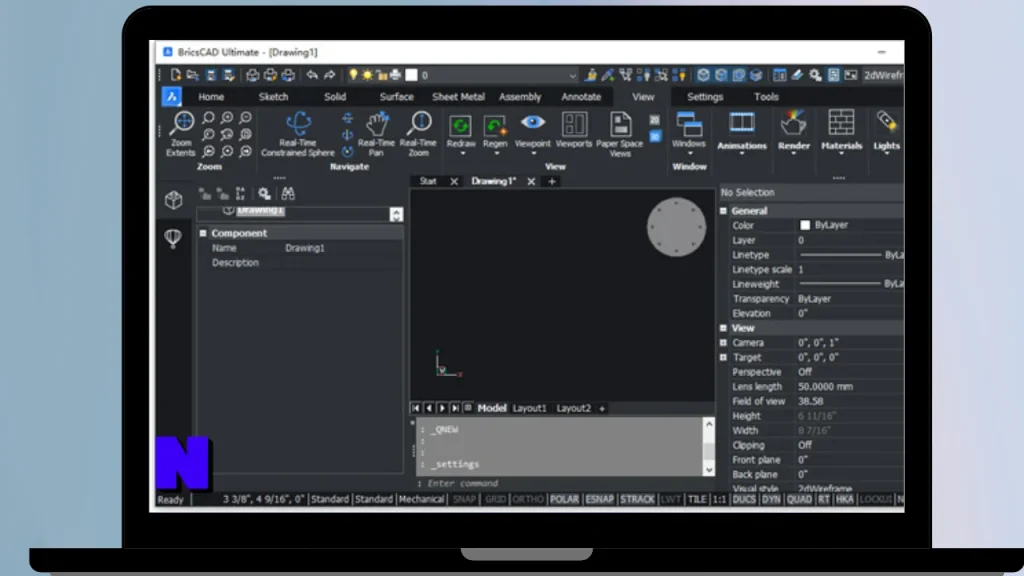Open the Sketch ribbon tab

[x=273, y=97]
